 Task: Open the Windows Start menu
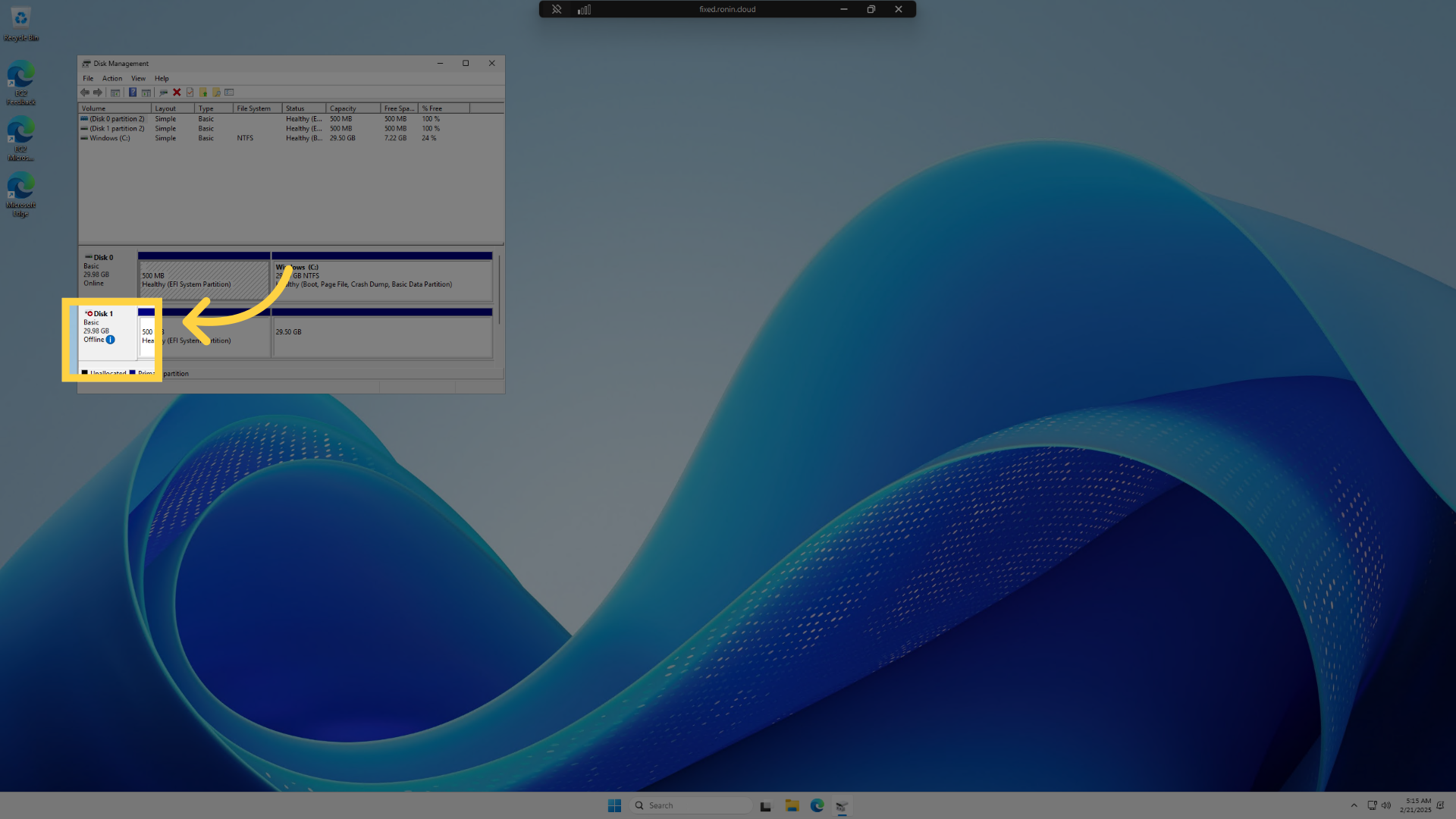(x=614, y=805)
